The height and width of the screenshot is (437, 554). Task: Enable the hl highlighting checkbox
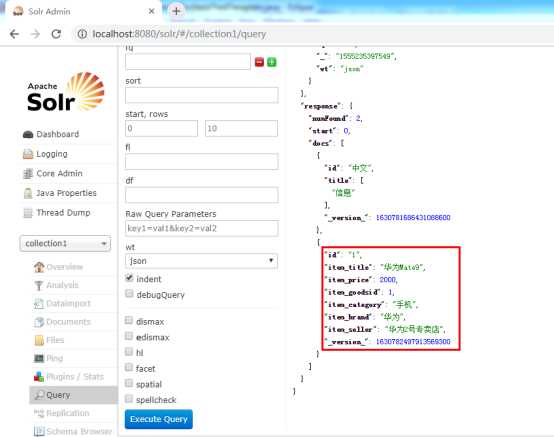[129, 352]
